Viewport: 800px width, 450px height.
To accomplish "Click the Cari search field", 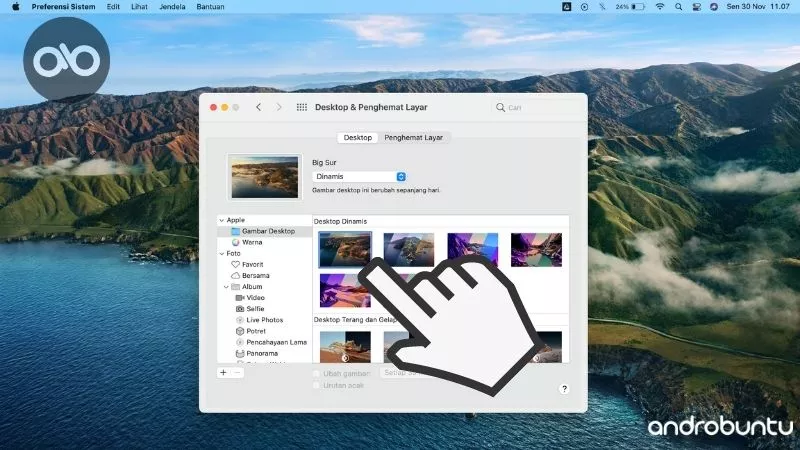I will 535,107.
